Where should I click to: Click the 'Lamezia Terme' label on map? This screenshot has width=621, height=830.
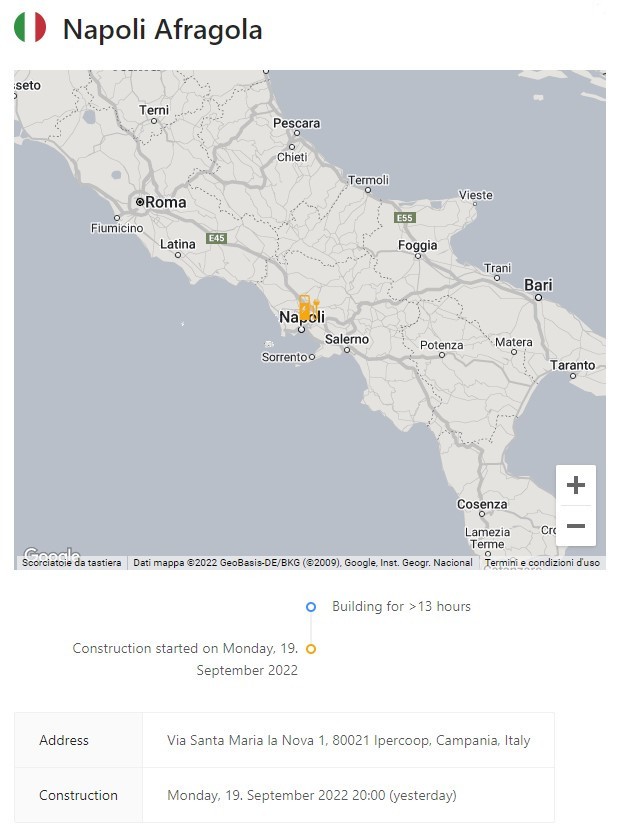pyautogui.click(x=488, y=538)
